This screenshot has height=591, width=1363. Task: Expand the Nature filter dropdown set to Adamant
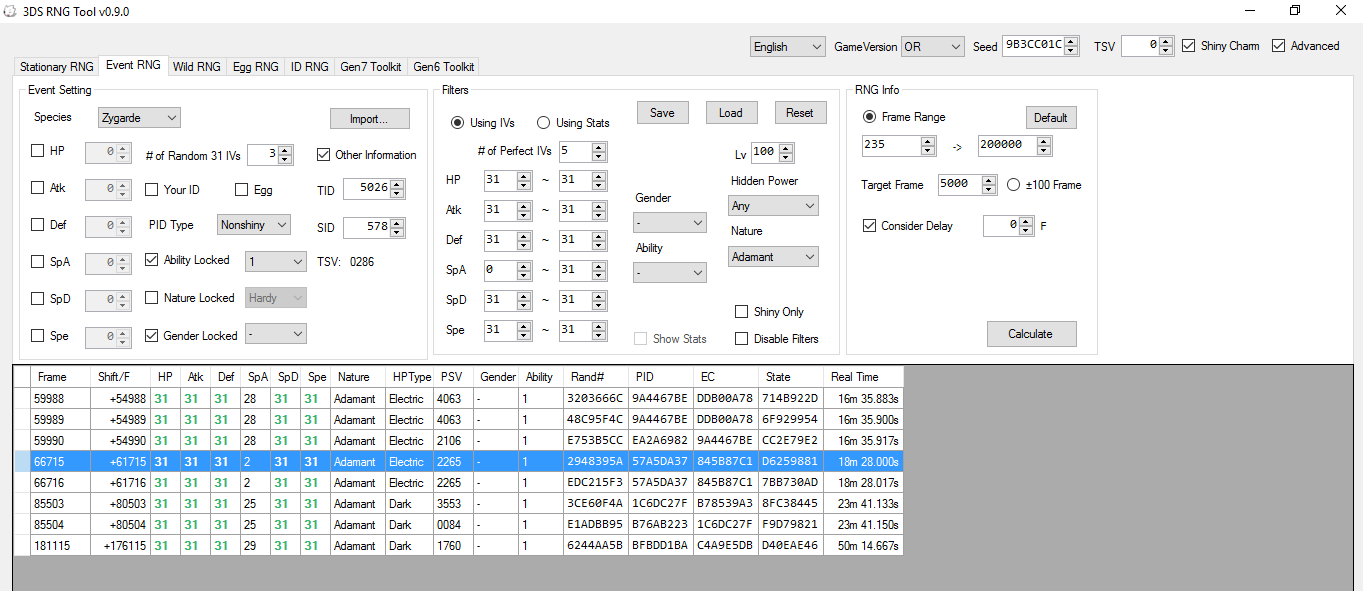773,257
